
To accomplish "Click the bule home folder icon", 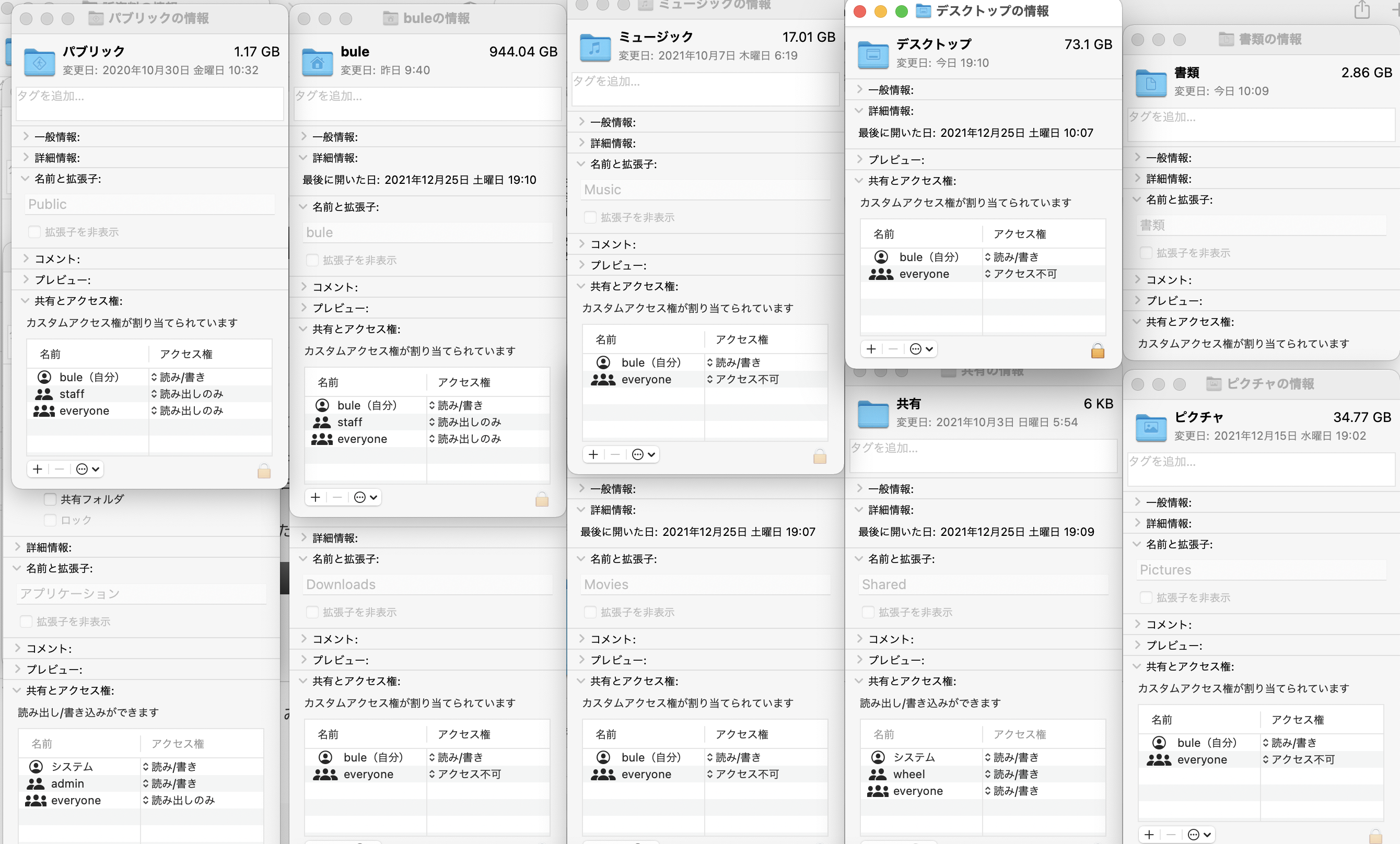I will [x=317, y=62].
